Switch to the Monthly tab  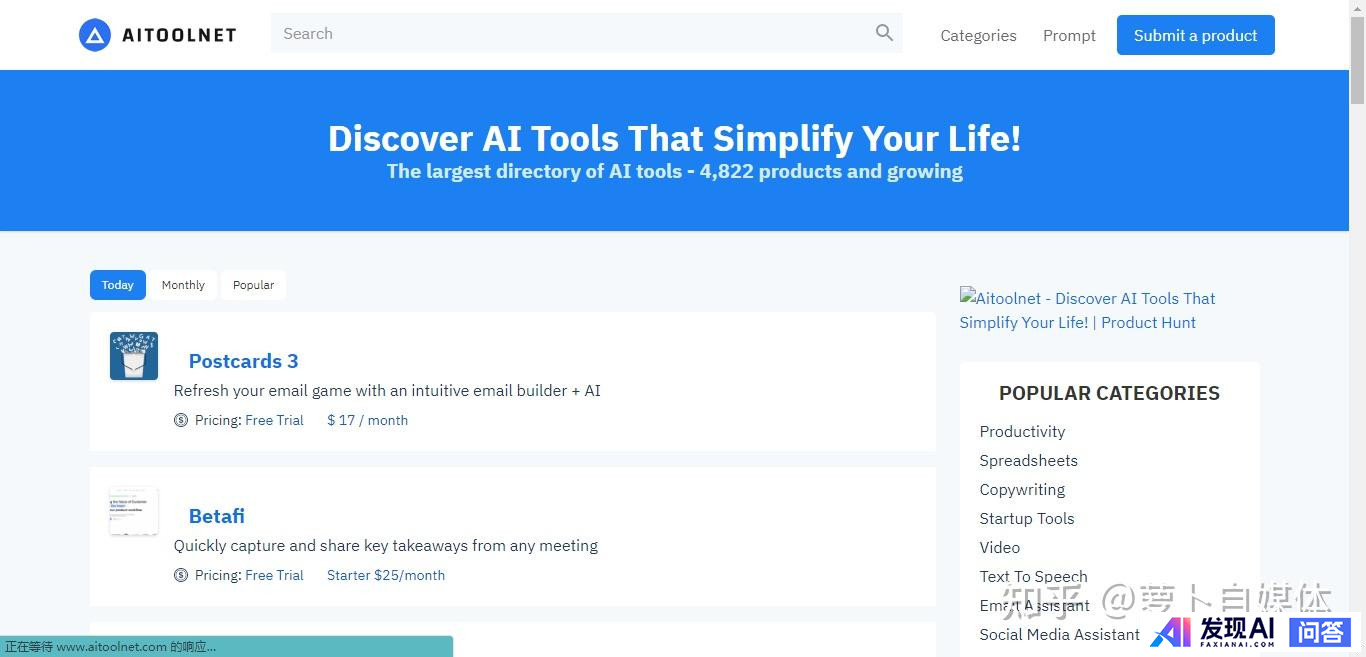coord(183,285)
